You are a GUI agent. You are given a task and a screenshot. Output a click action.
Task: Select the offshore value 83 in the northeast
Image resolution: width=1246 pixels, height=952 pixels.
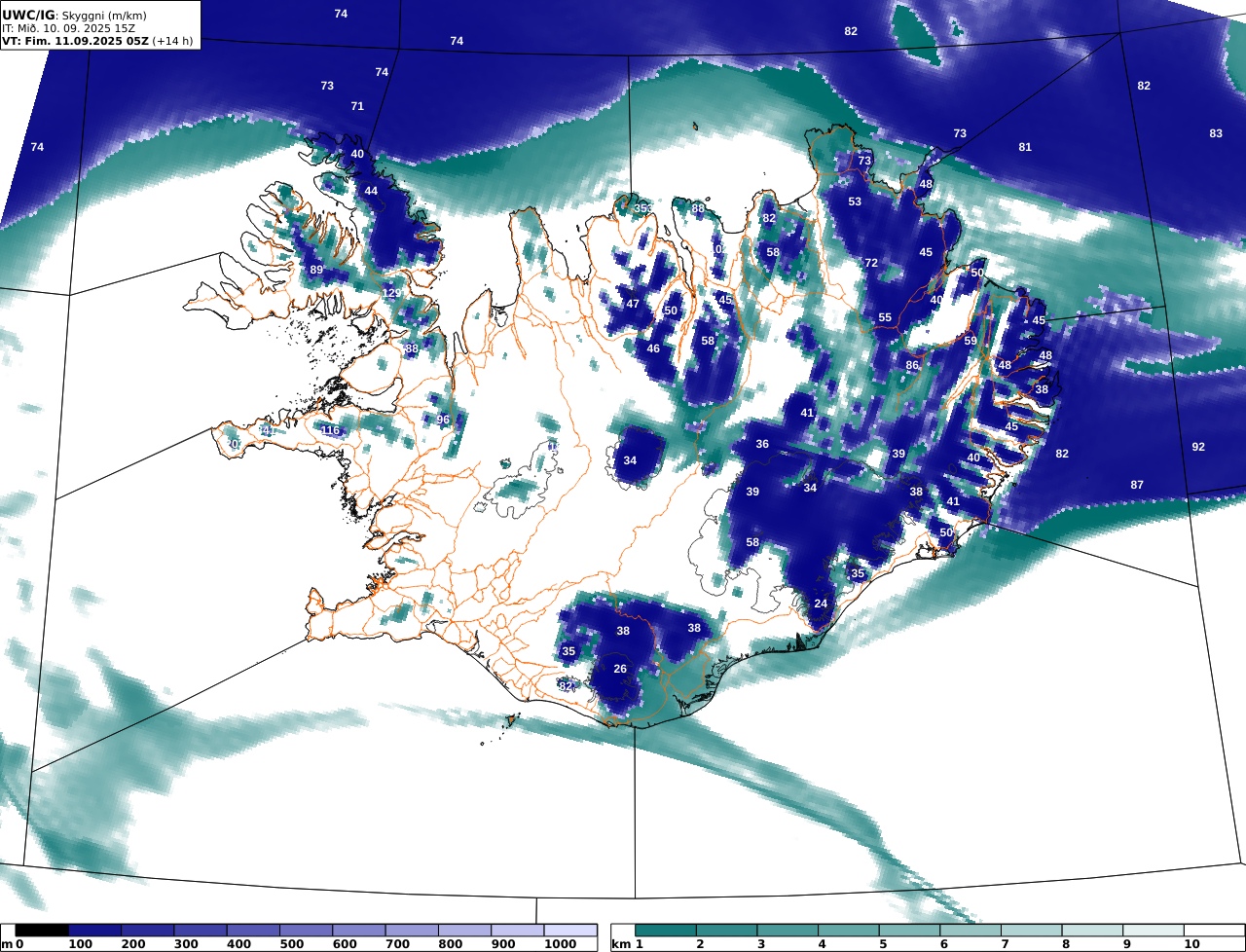[x=1216, y=133]
